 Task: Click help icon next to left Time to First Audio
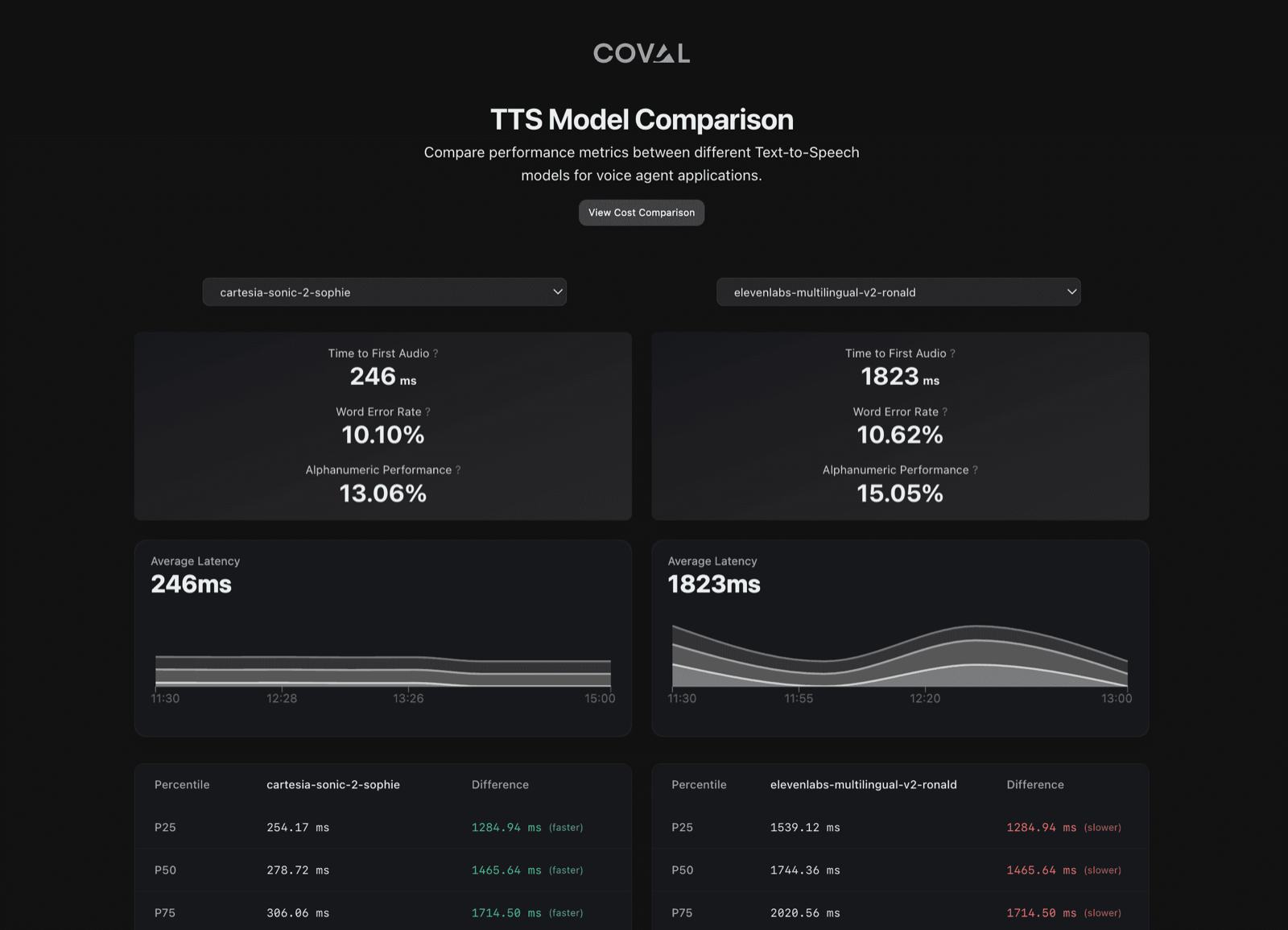coord(436,353)
